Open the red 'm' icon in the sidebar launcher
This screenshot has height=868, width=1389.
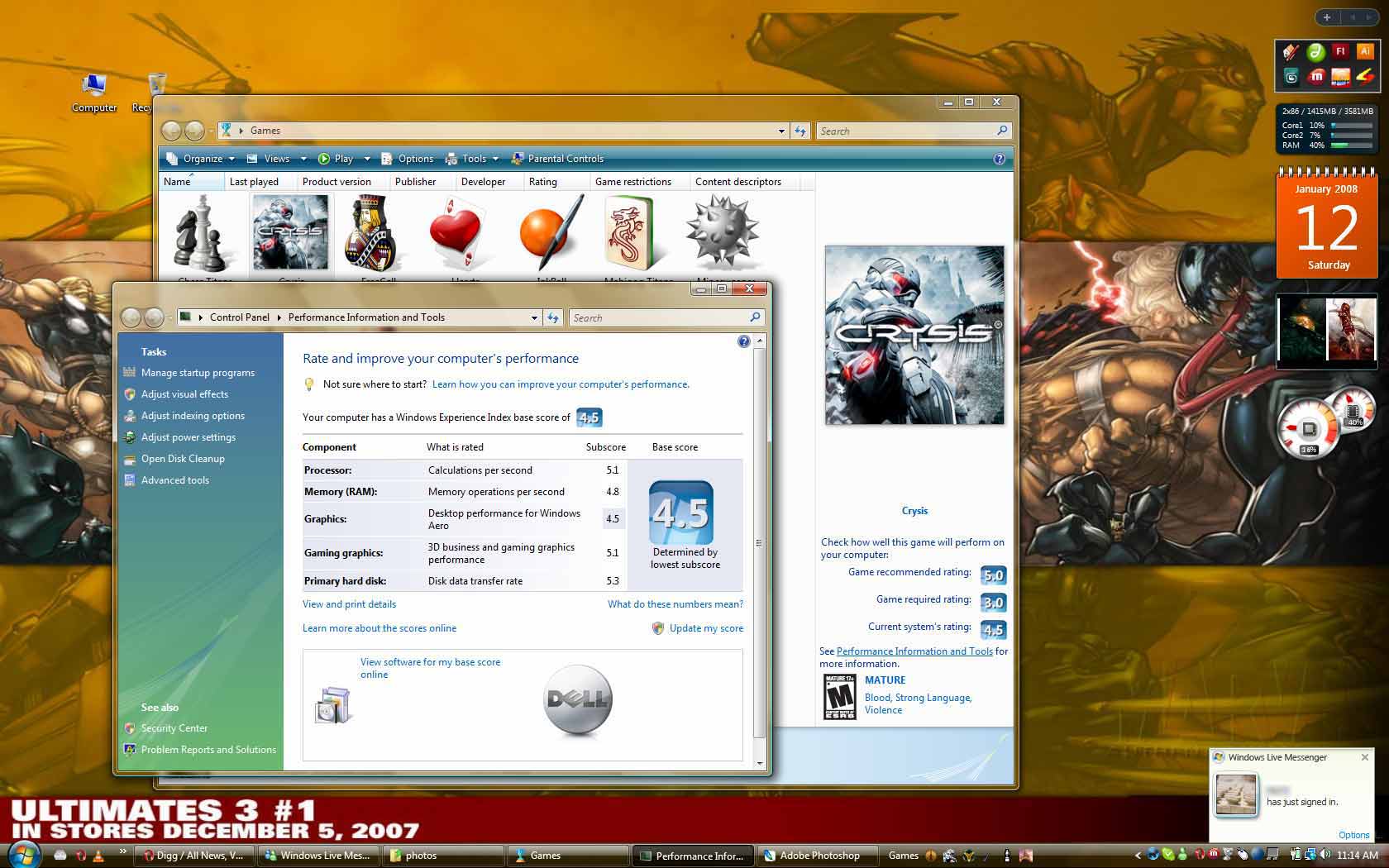pyautogui.click(x=1315, y=77)
